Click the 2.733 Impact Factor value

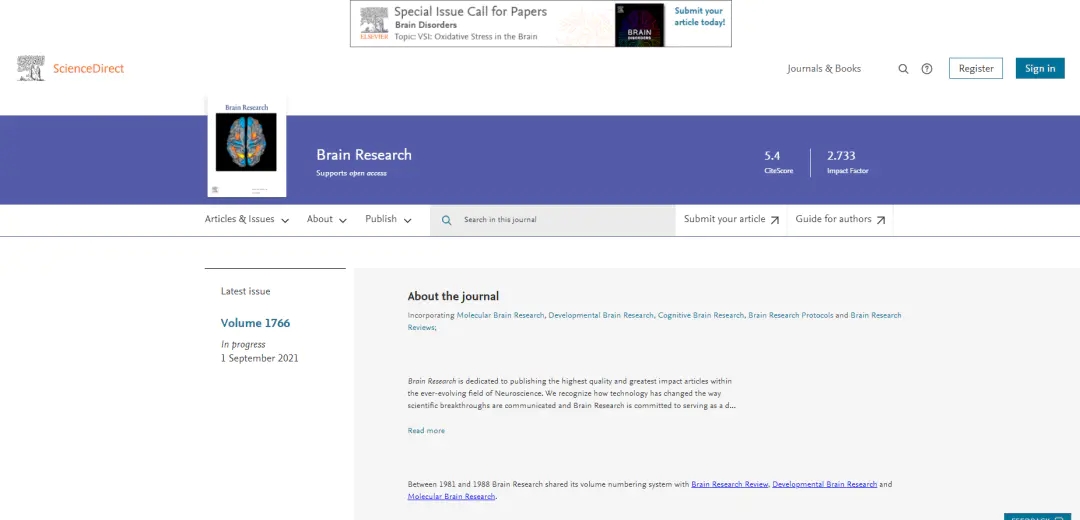click(x=841, y=156)
